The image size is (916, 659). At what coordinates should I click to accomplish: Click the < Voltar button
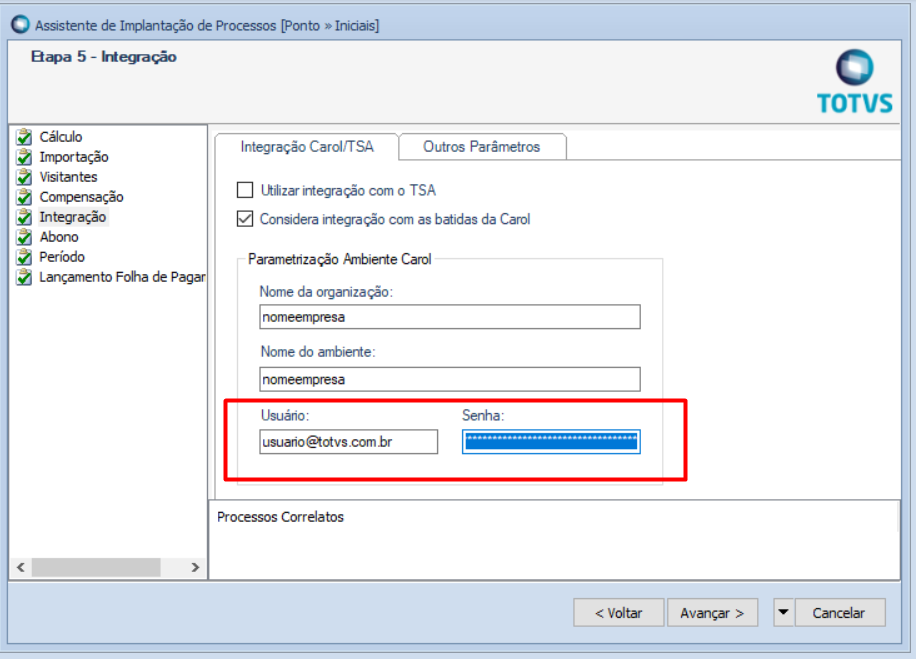coord(619,613)
